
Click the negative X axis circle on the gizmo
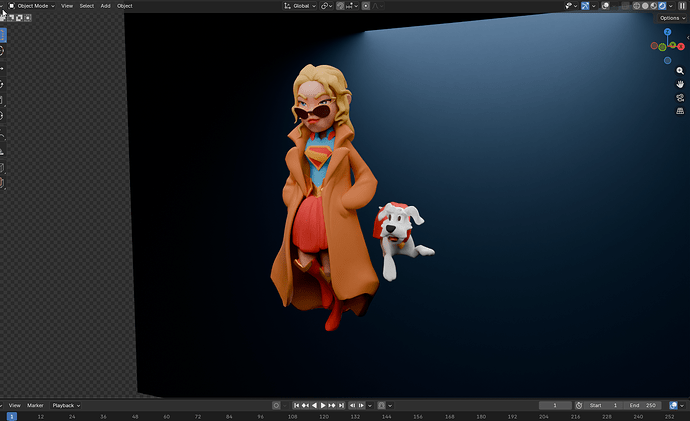(654, 46)
